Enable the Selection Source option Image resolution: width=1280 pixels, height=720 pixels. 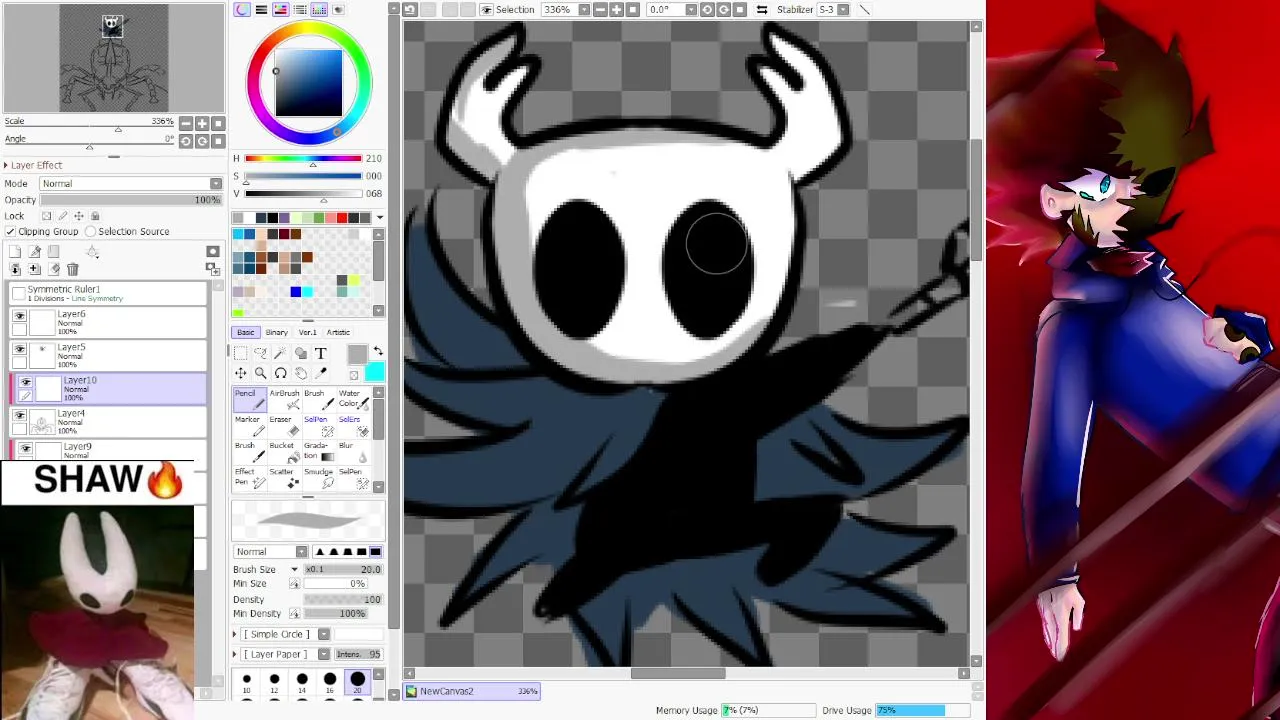(x=91, y=231)
